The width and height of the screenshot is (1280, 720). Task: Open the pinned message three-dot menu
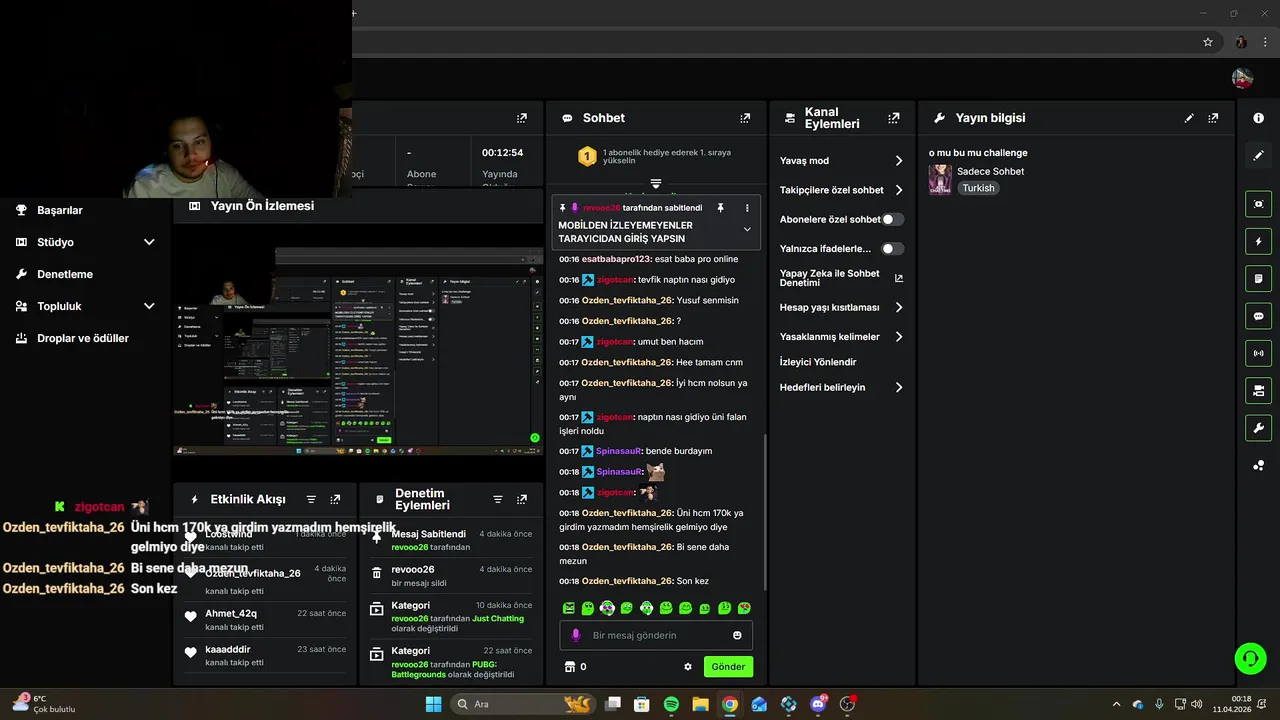746,208
